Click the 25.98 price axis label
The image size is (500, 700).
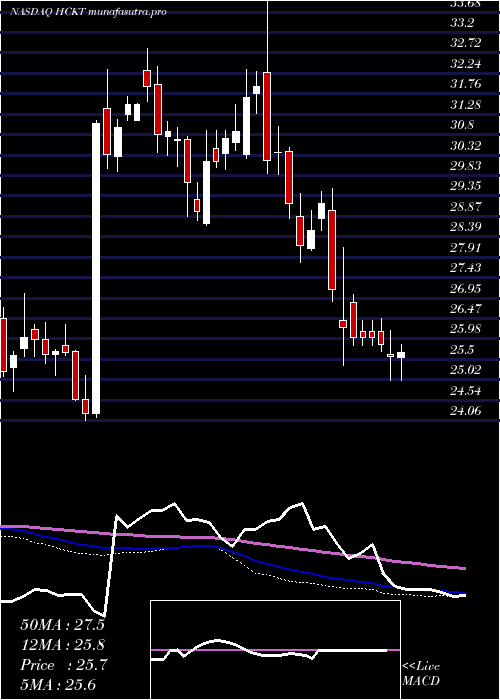466,329
